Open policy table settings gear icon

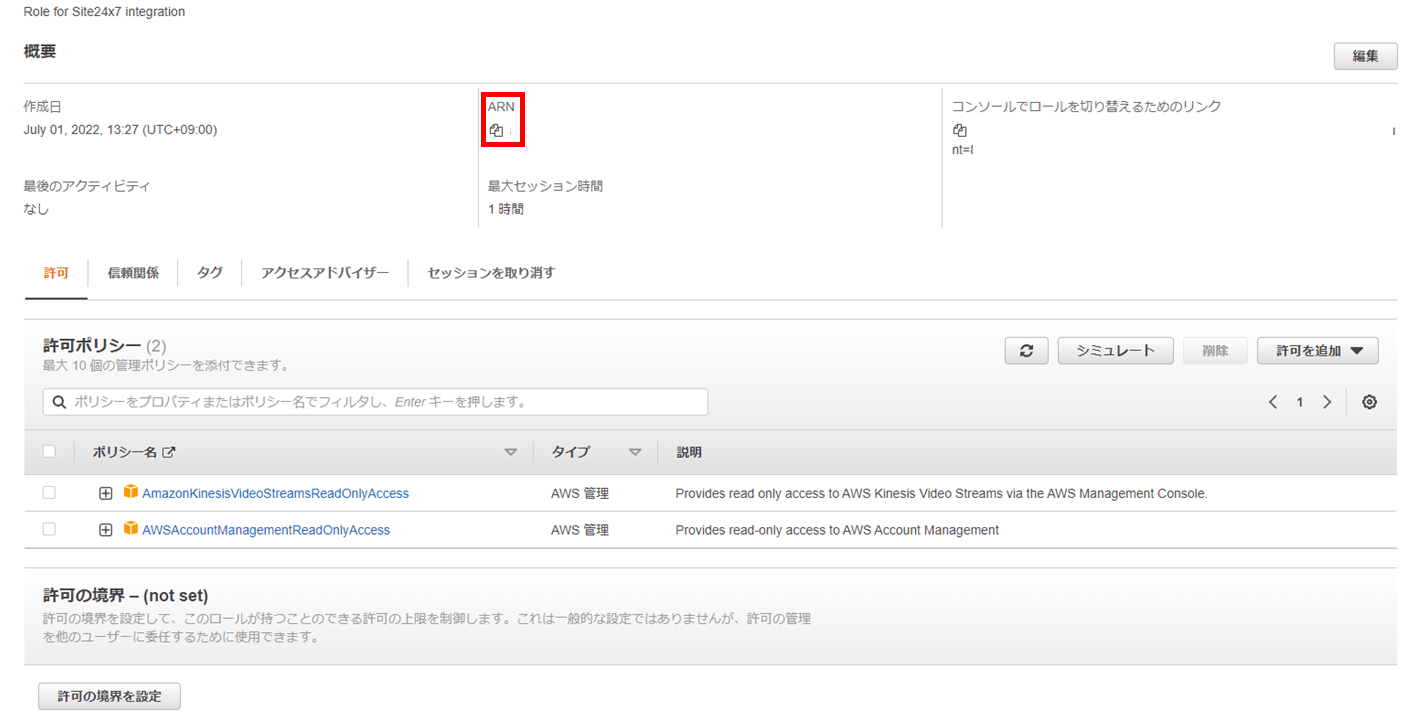pyautogui.click(x=1369, y=402)
